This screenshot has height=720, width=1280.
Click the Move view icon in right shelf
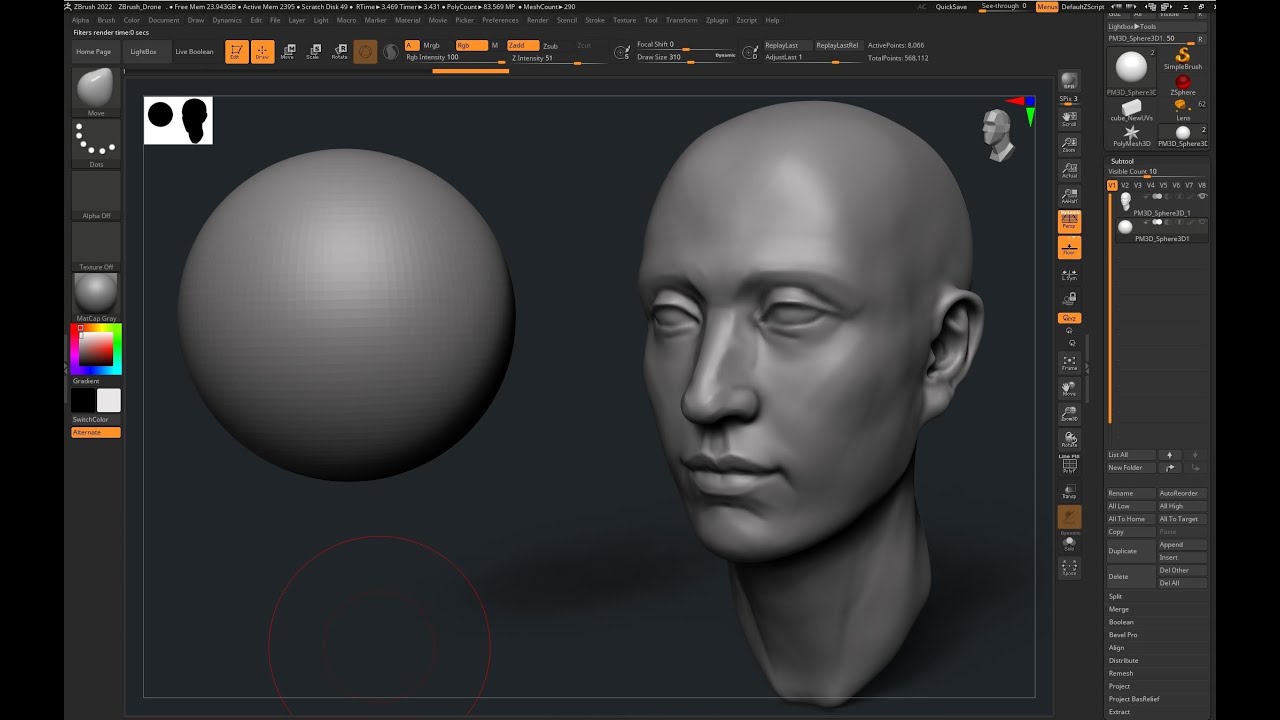click(x=1069, y=388)
